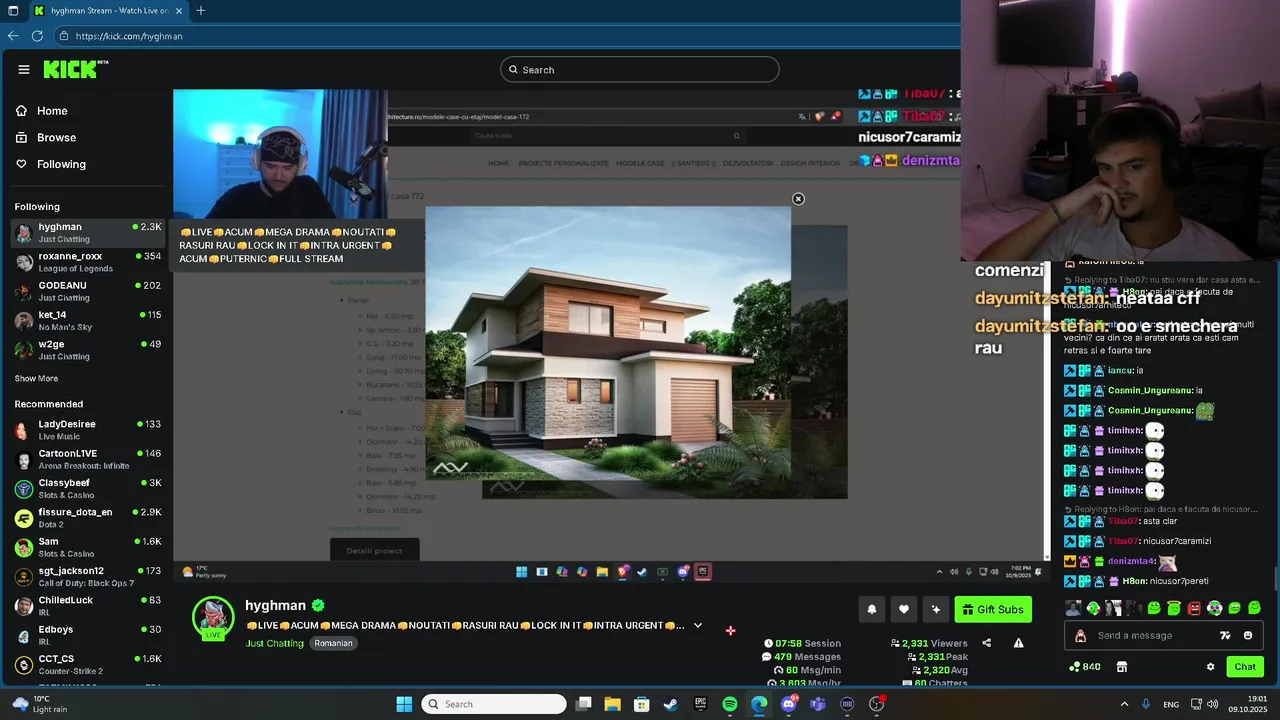The width and height of the screenshot is (1280, 720).
Task: Click the Gift Subs button
Action: coord(993,609)
